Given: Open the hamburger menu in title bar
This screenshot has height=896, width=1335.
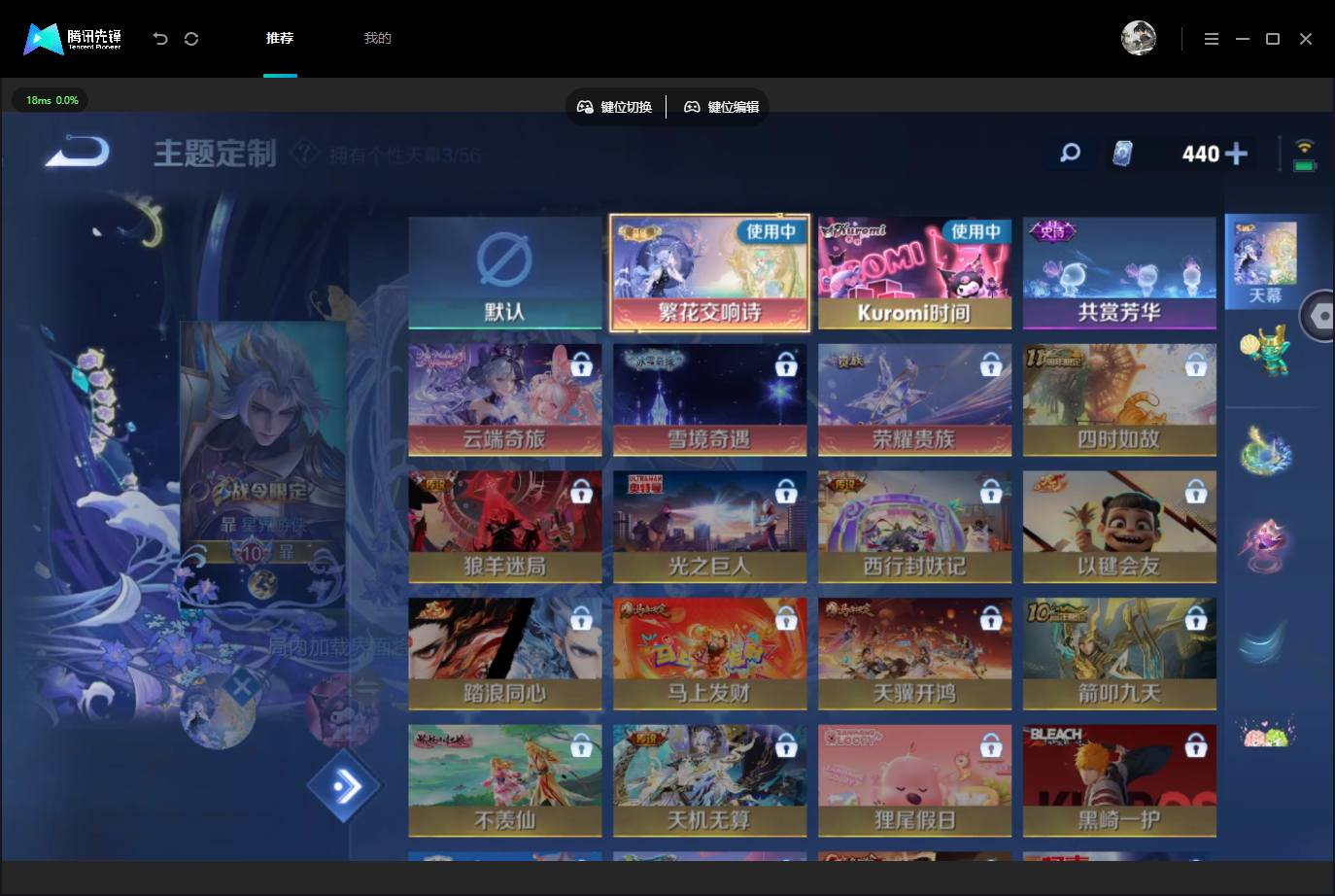Looking at the screenshot, I should (x=1211, y=39).
